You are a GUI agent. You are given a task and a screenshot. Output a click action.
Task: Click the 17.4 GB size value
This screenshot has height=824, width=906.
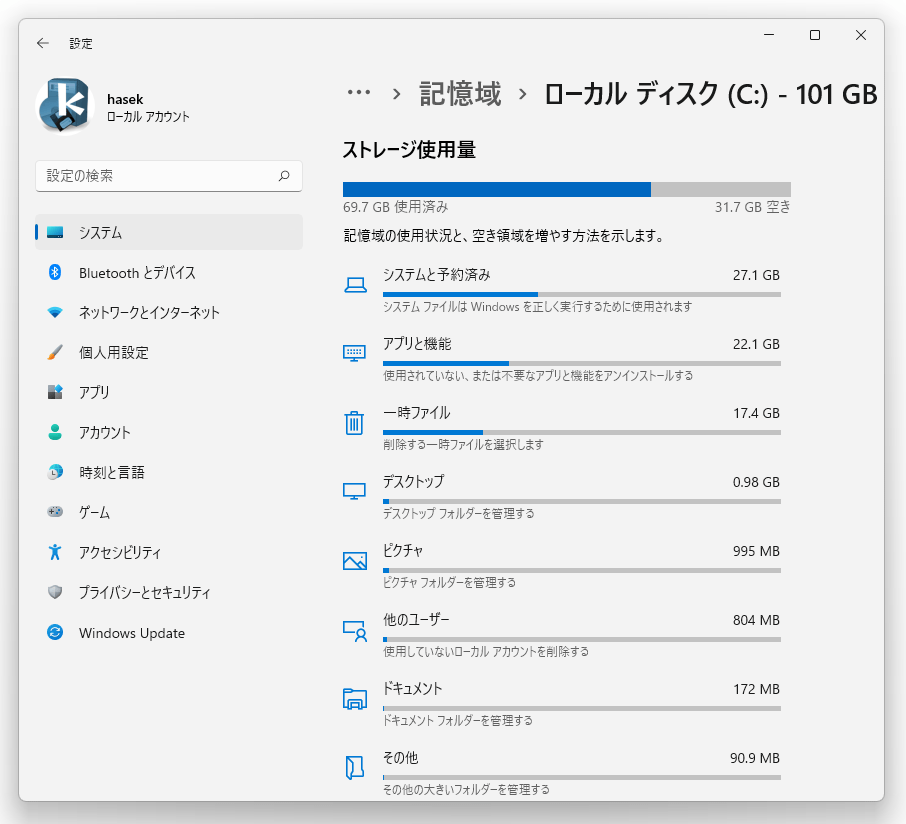click(756, 413)
